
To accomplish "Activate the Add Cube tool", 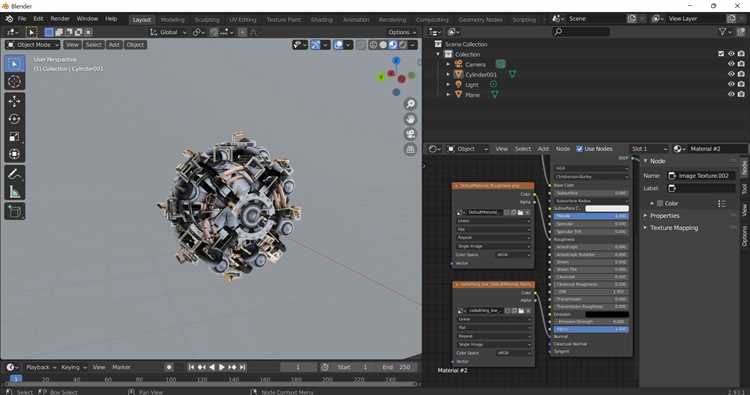I will point(14,211).
